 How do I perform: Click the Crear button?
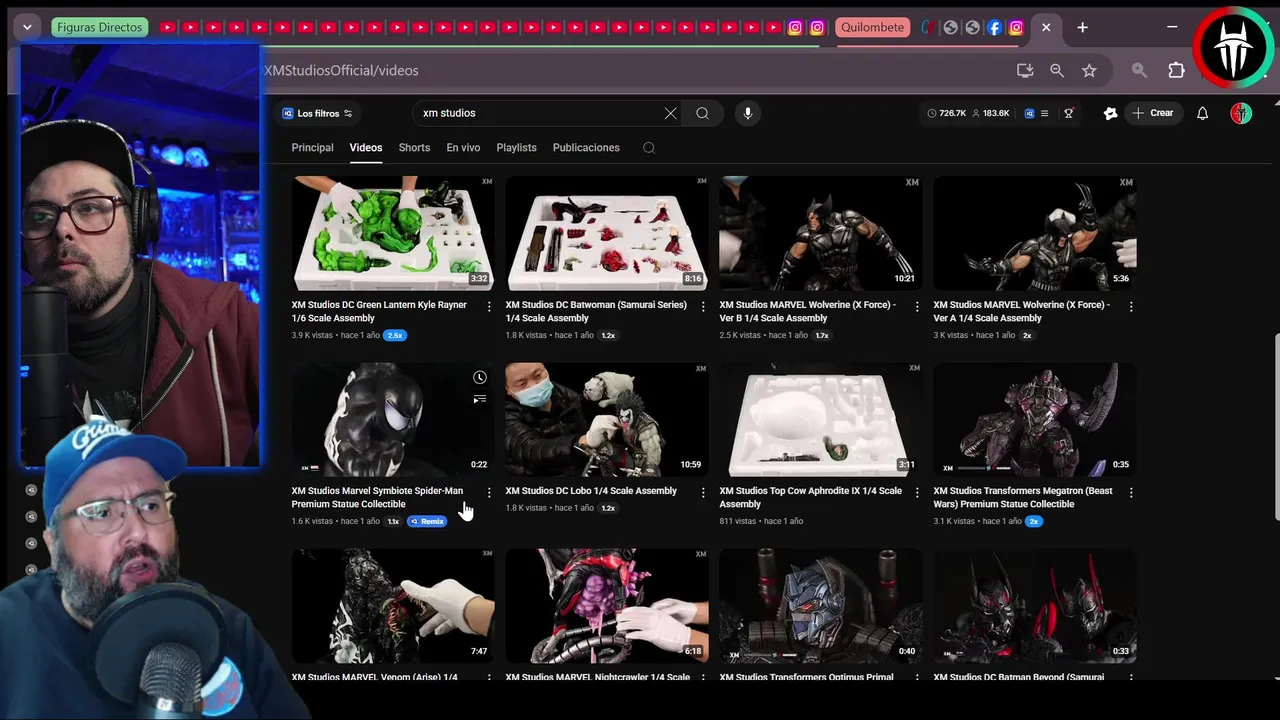[x=1153, y=114]
